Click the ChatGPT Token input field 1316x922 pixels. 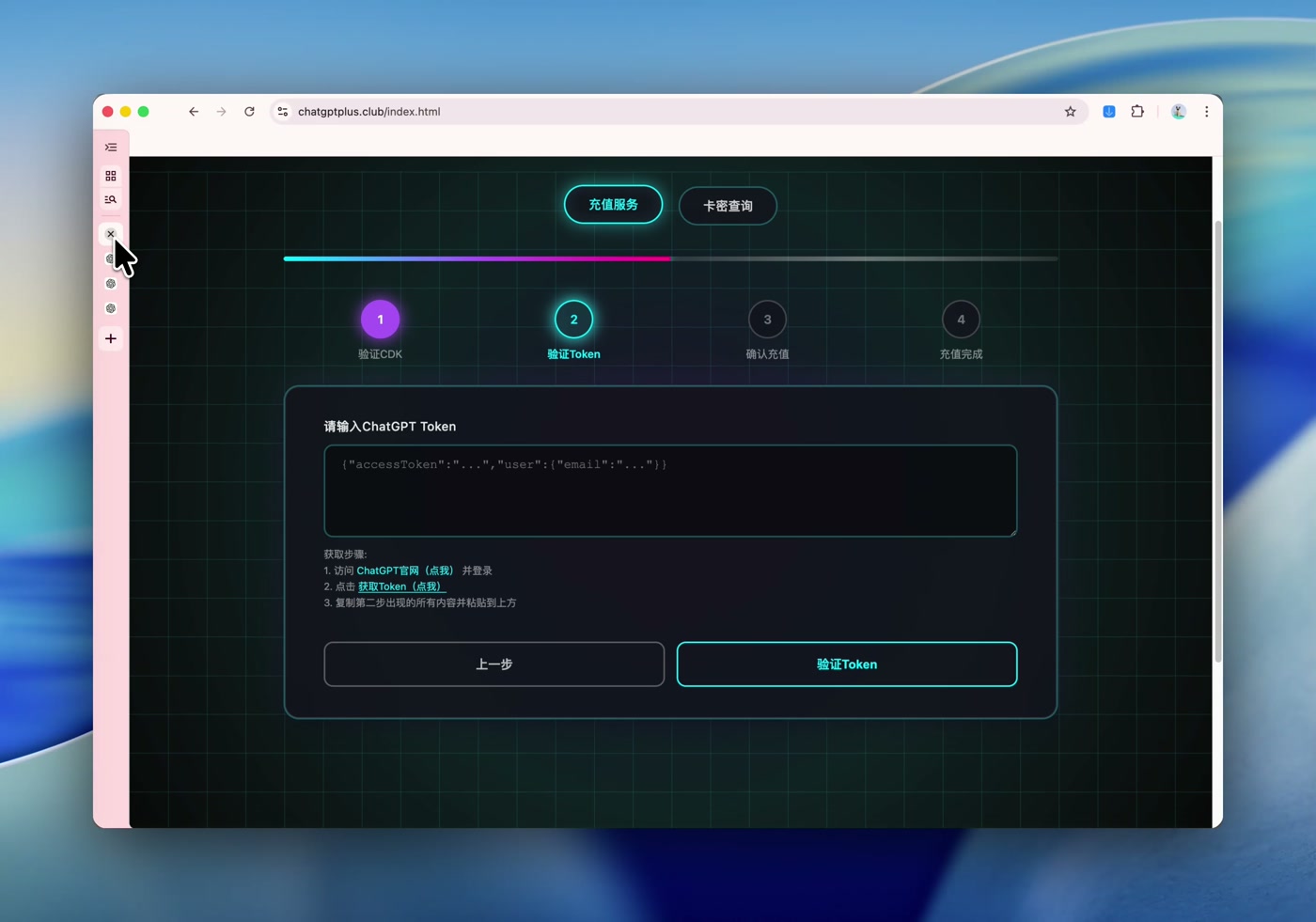[670, 491]
